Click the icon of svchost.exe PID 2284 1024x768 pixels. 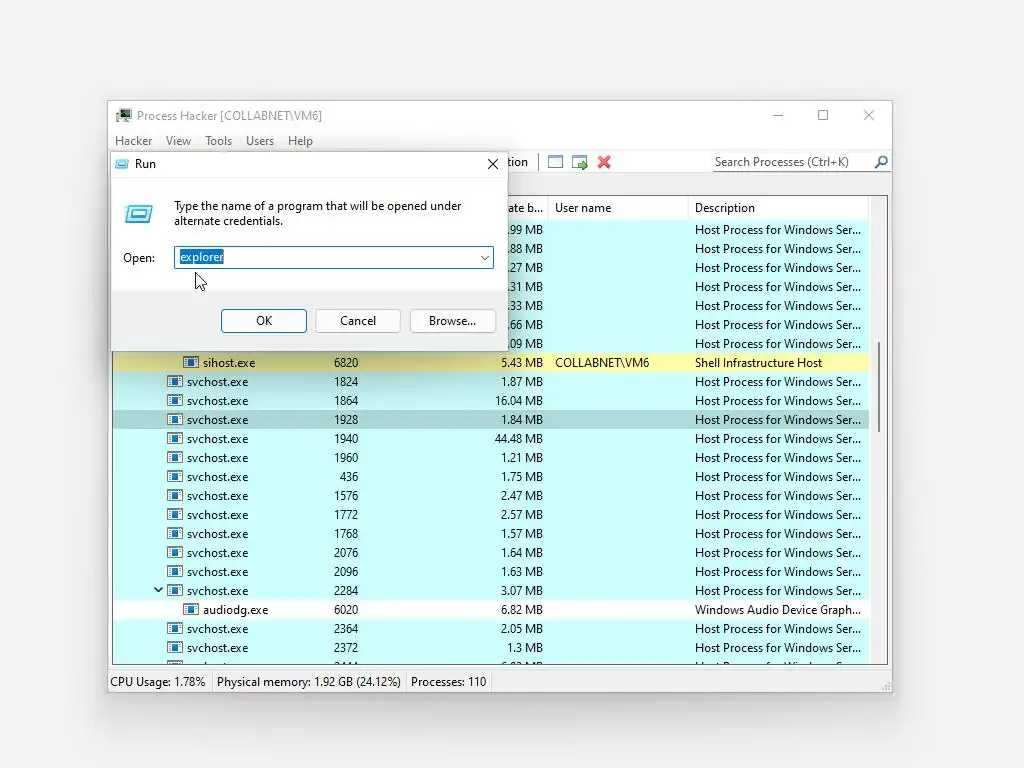[174, 590]
